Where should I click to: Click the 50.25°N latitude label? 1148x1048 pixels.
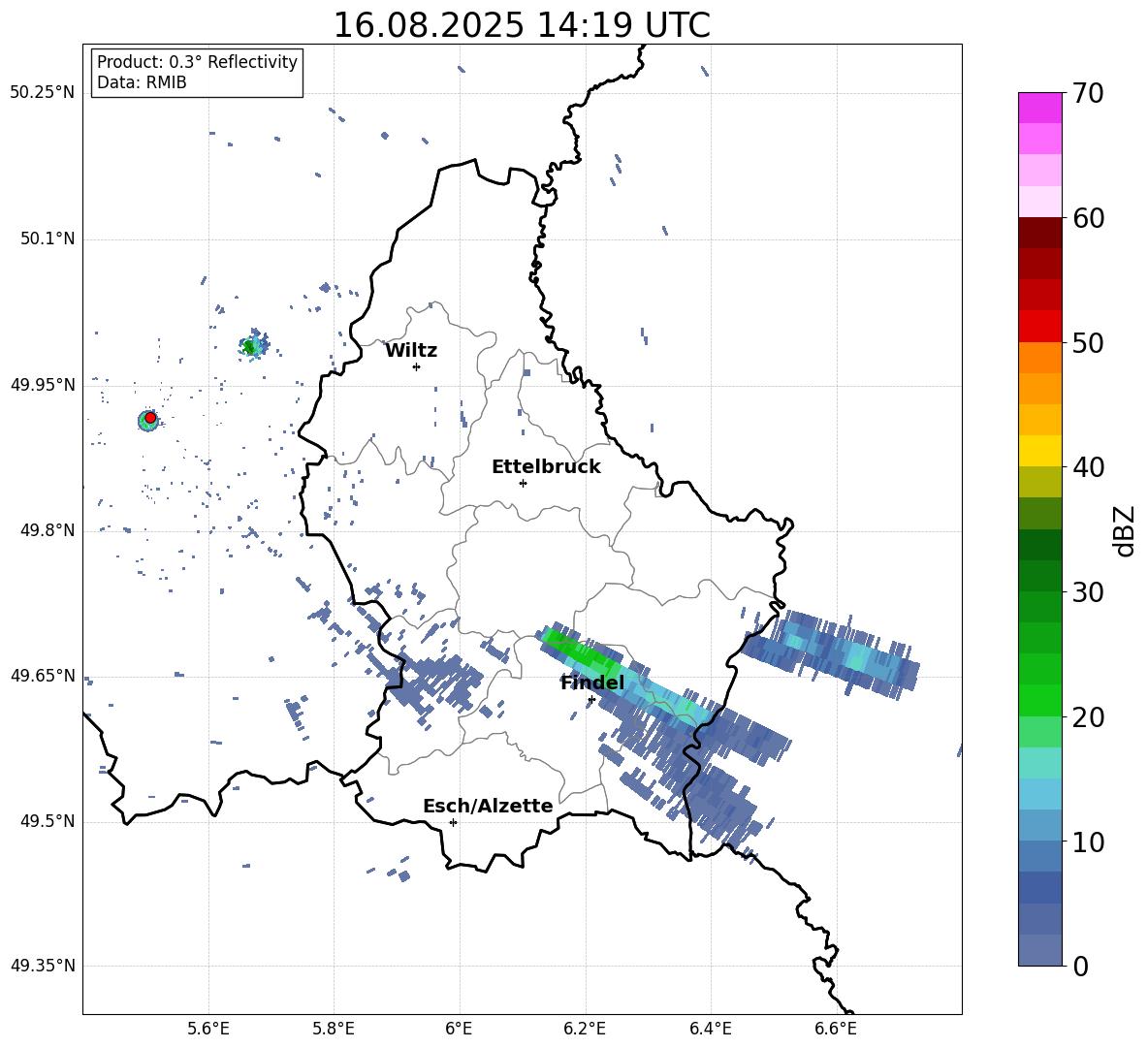[43, 93]
